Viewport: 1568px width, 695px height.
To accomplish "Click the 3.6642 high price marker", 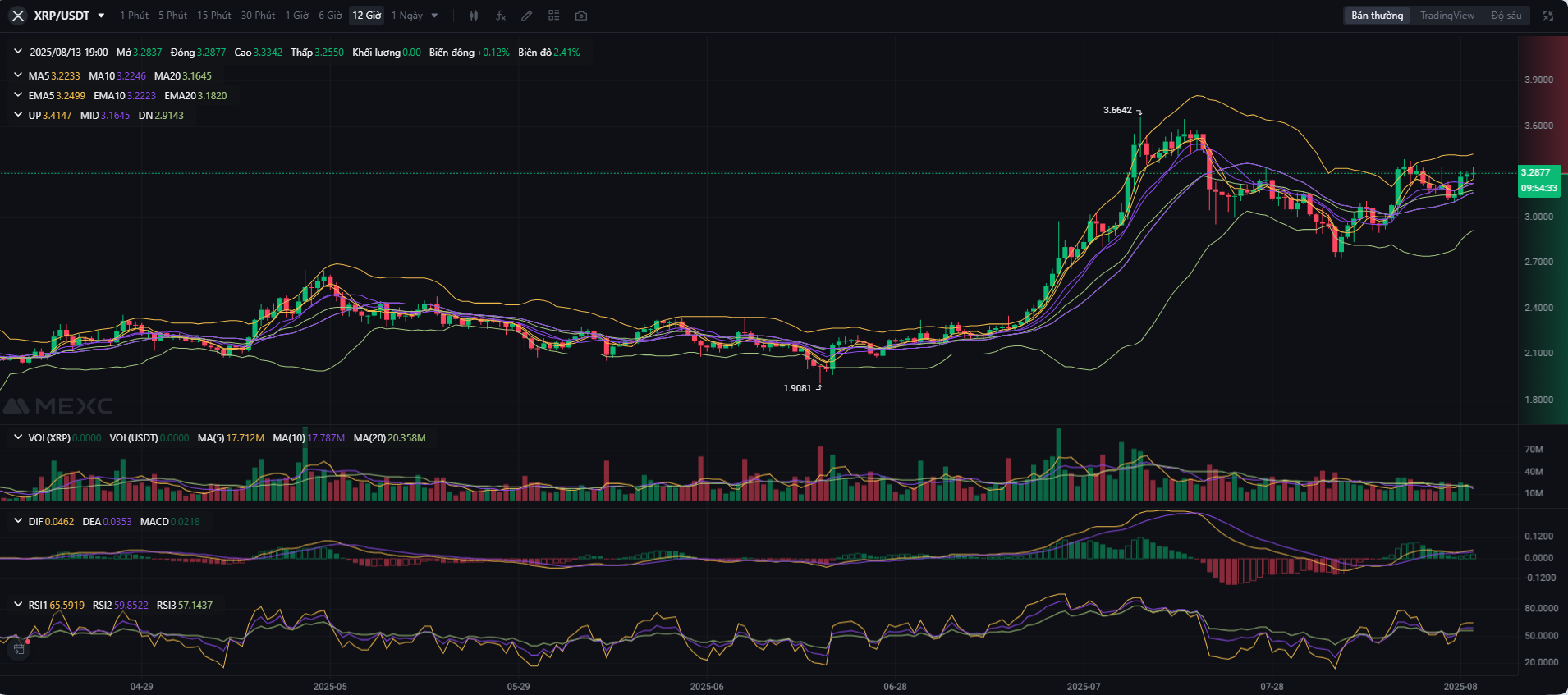I will [x=1117, y=110].
